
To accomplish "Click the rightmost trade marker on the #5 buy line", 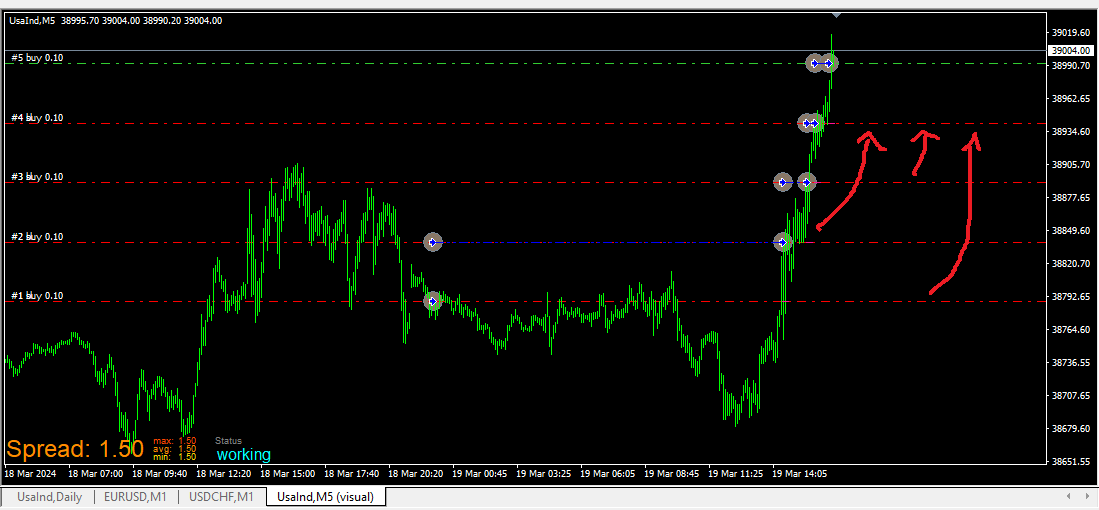I will [828, 63].
